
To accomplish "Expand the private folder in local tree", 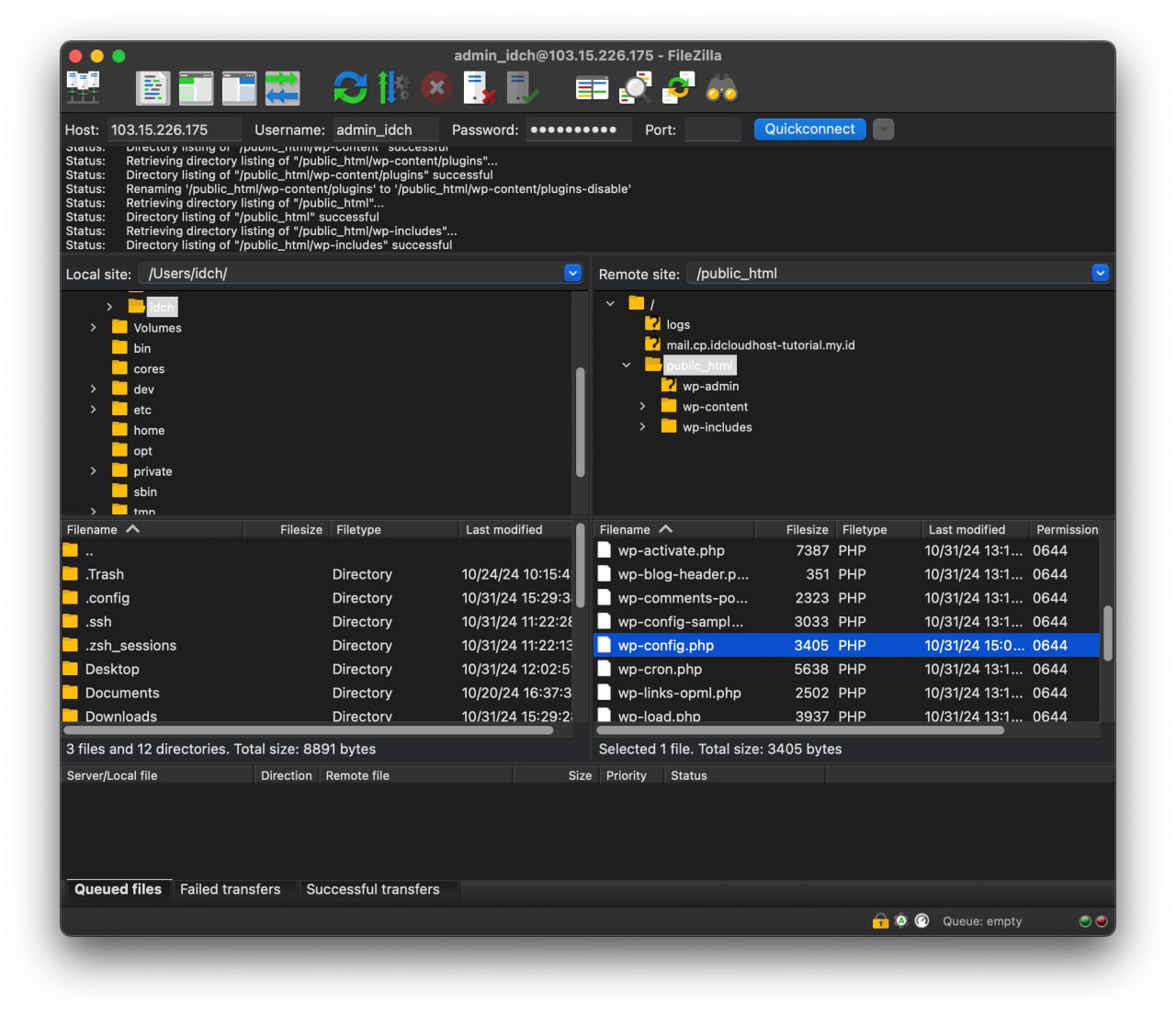I will (x=93, y=471).
